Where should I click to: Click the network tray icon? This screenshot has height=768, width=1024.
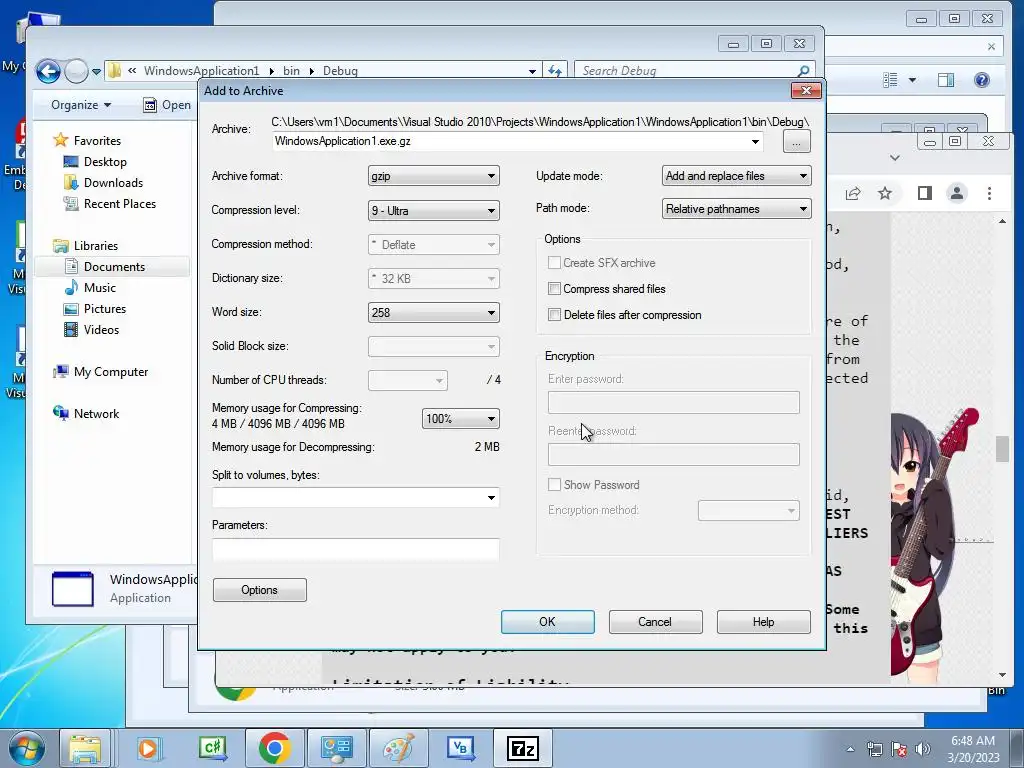point(874,749)
